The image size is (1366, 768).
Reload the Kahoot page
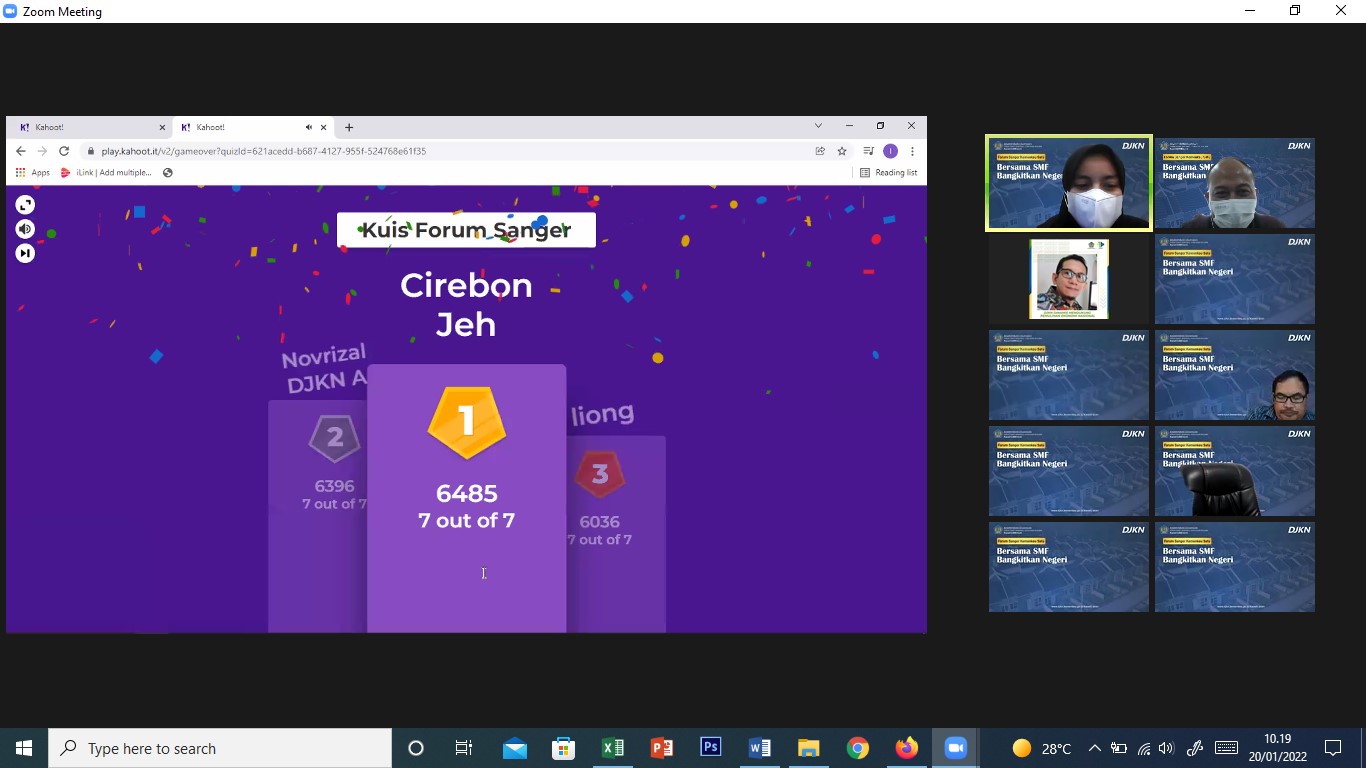(x=64, y=151)
